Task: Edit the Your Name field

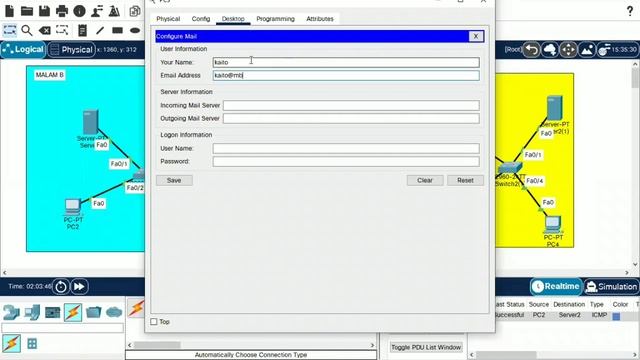Action: [x=346, y=62]
